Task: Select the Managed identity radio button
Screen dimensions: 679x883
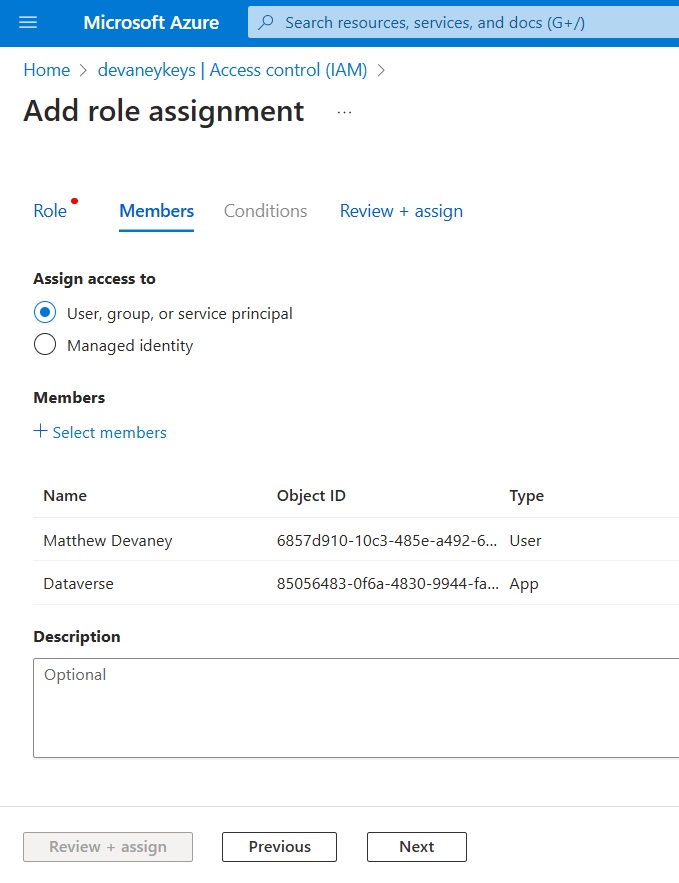Action: (45, 345)
